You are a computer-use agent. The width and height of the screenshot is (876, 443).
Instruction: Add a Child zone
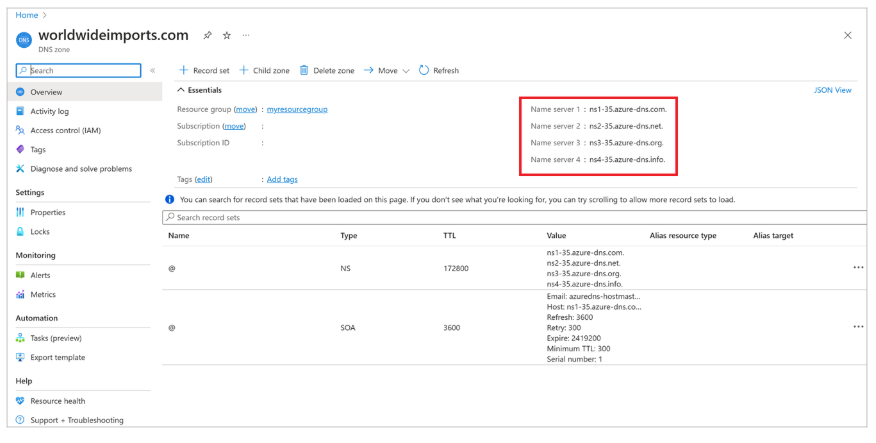(264, 71)
